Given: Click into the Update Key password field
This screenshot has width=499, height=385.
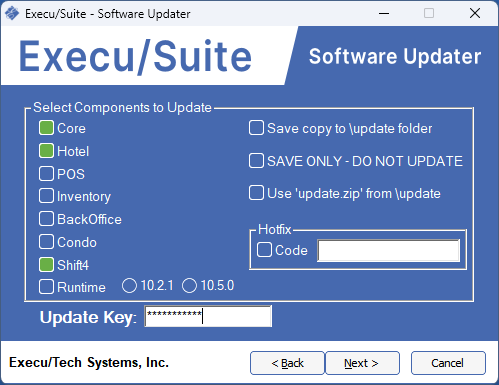Looking at the screenshot, I should point(208,316).
